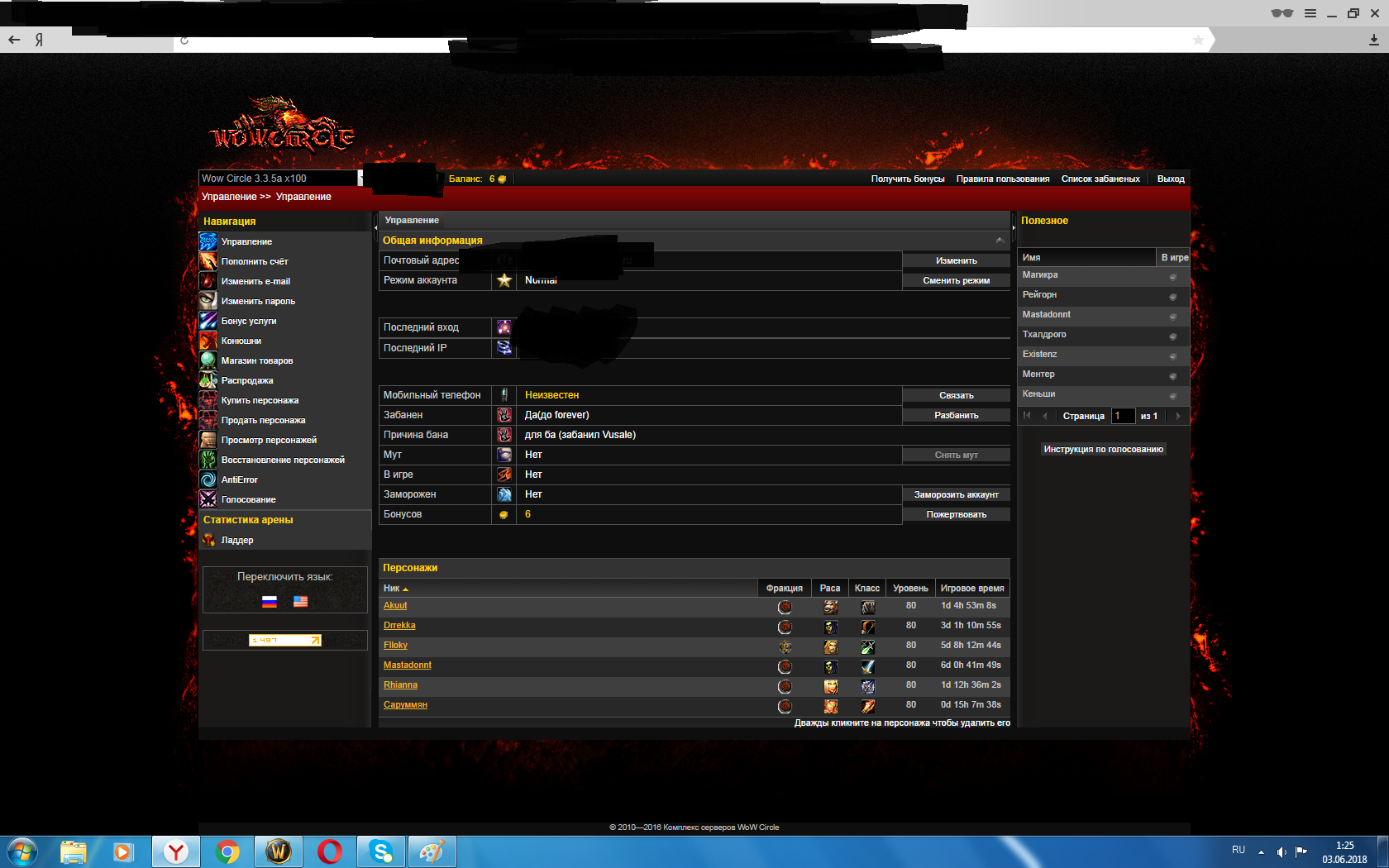Open Список забаненых in the top menu
This screenshot has height=868, width=1389.
(x=1100, y=179)
